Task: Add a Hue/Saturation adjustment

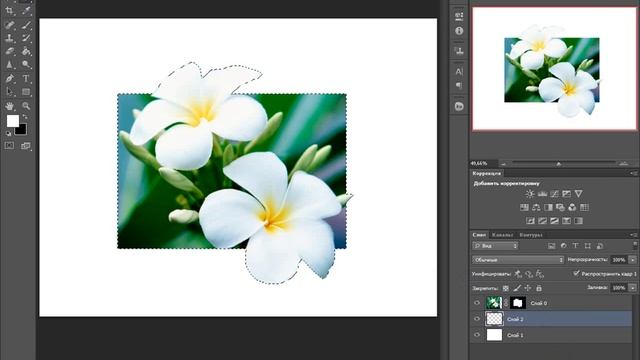Action: pyautogui.click(x=524, y=207)
